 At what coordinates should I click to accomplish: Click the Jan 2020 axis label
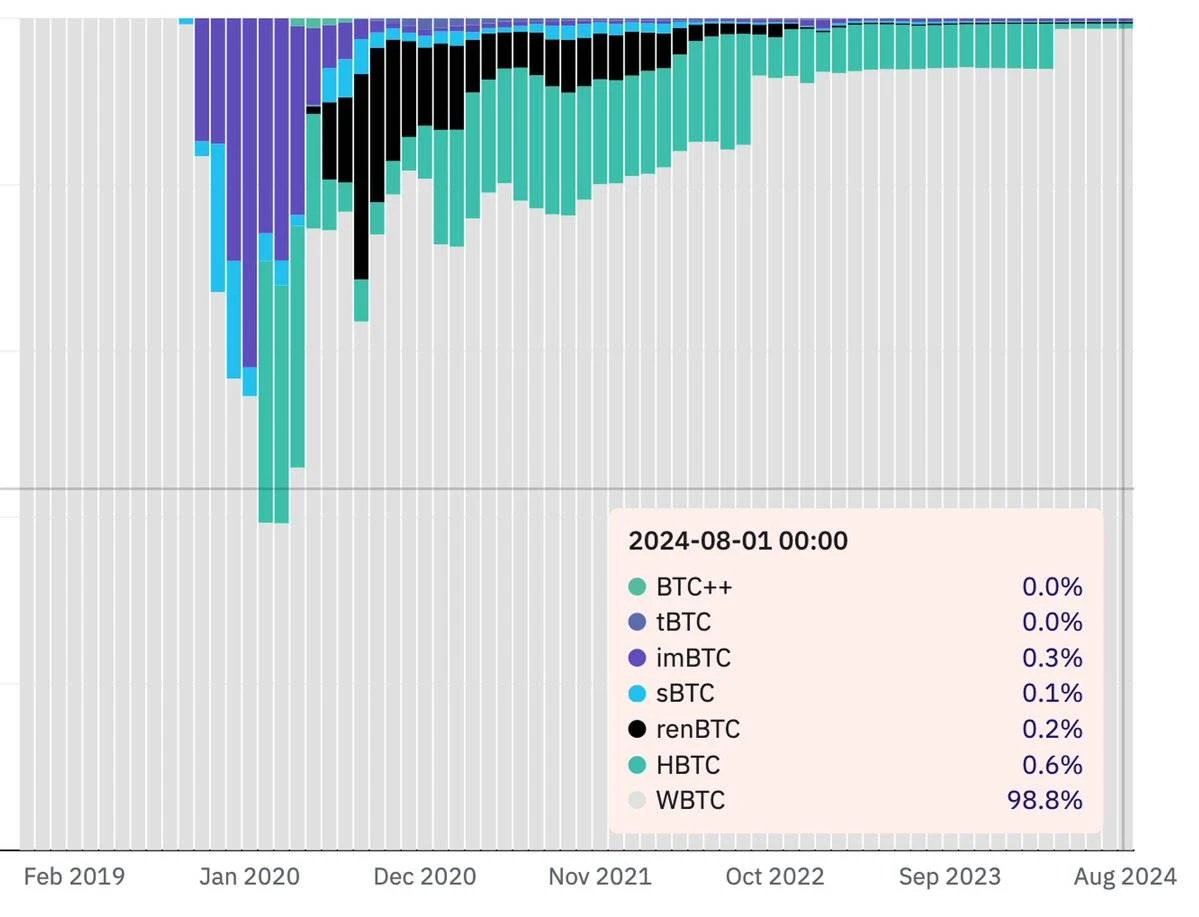[249, 877]
